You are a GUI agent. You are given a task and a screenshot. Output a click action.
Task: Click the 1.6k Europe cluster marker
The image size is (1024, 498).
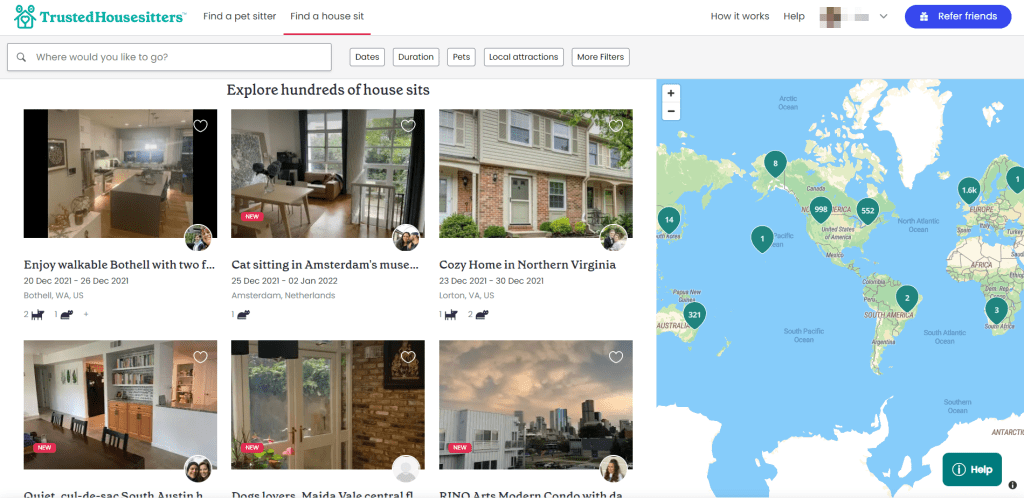(969, 192)
